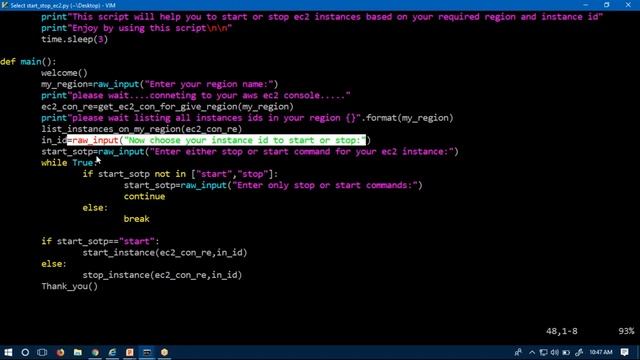Check battery status tray icon

click(566, 352)
